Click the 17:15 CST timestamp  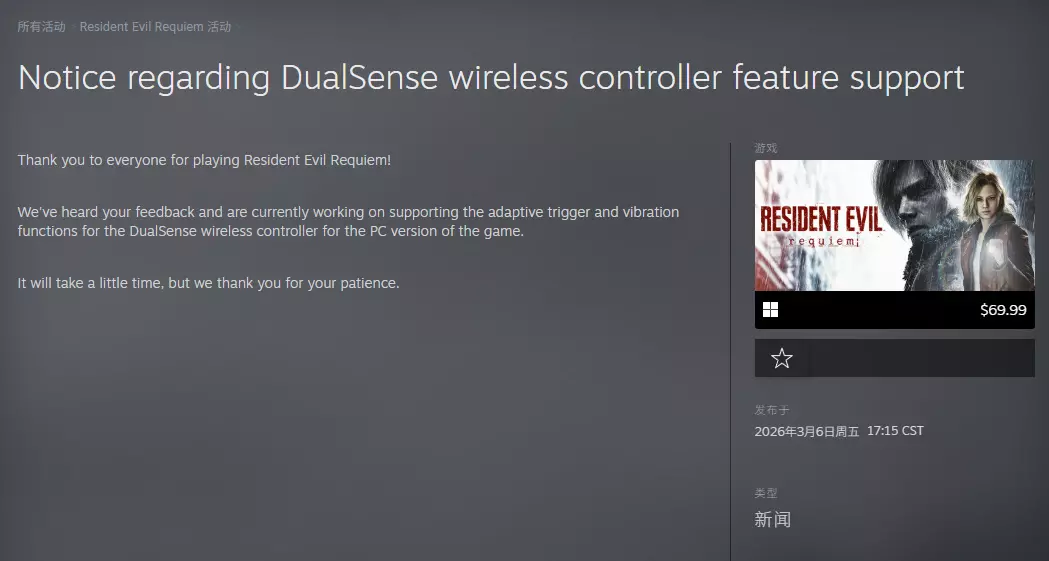pyautogui.click(x=895, y=431)
